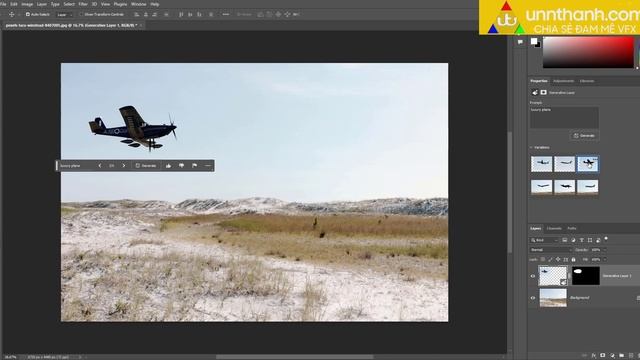Toggle Auto-Select checkbox
Image resolution: width=640 pixels, height=360 pixels.
click(28, 14)
